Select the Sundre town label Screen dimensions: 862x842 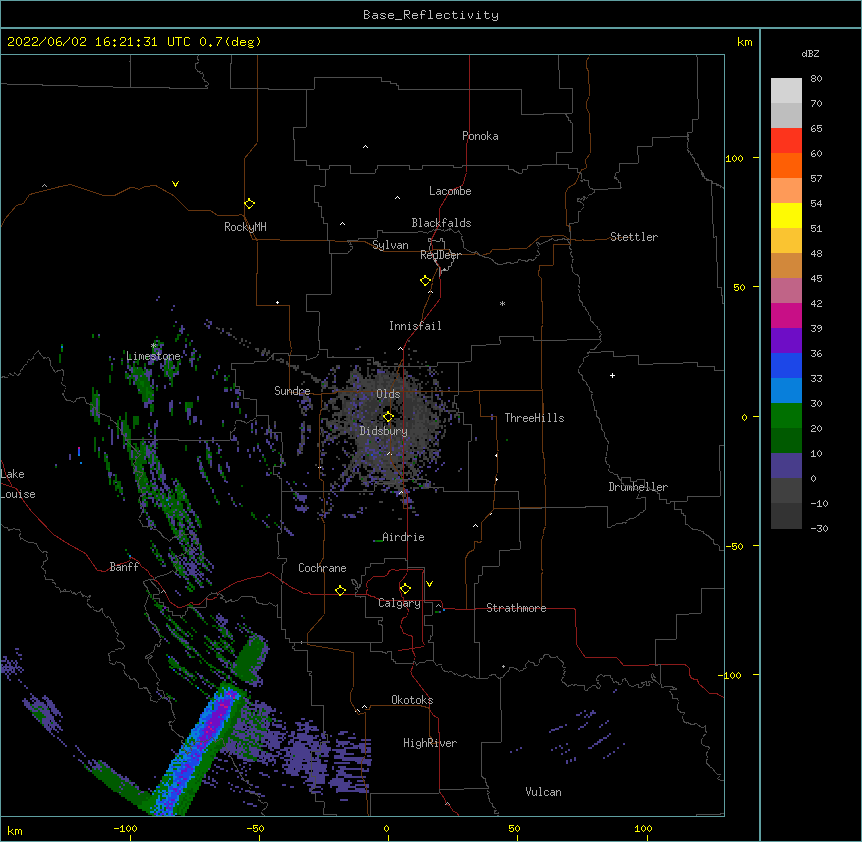point(292,391)
